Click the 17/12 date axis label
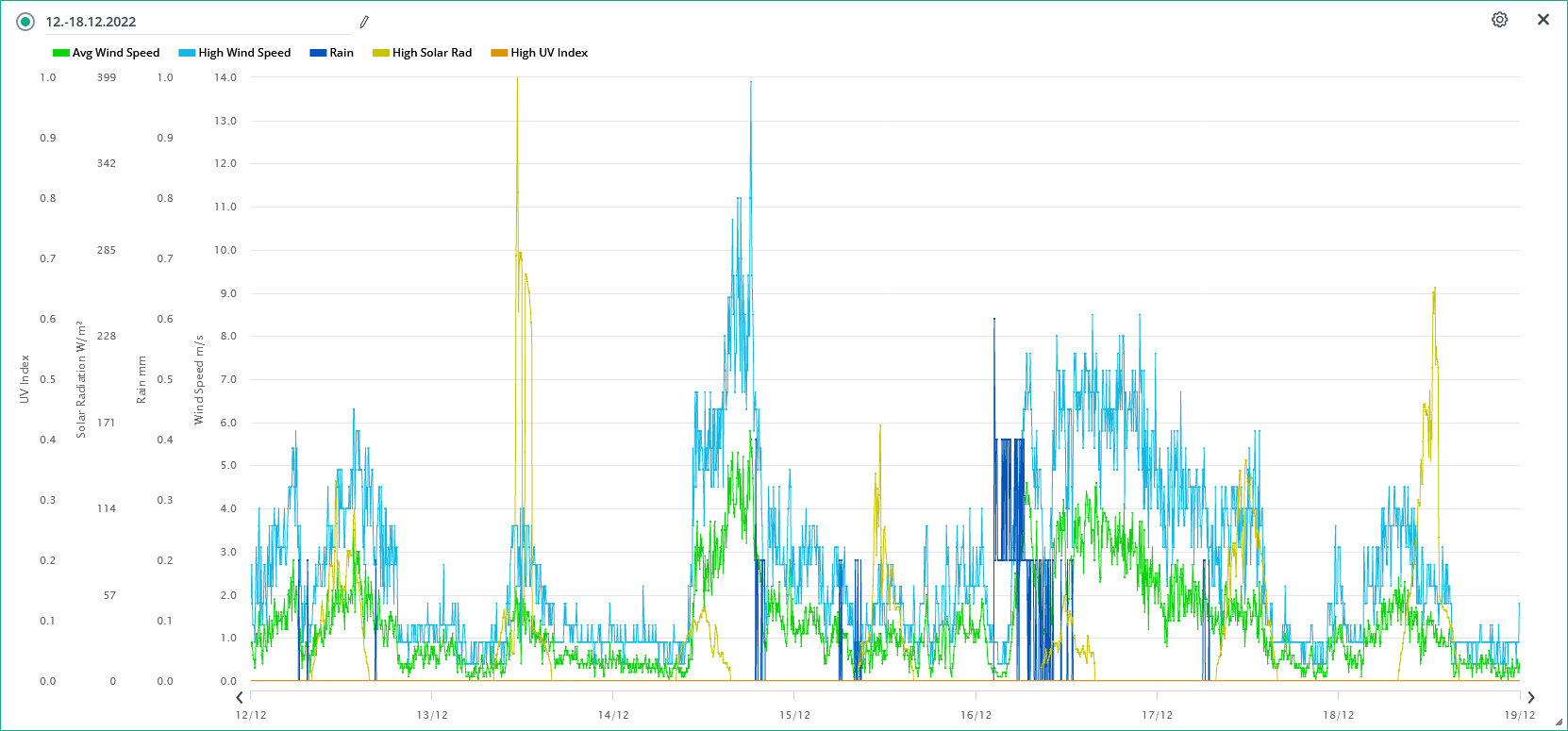 pos(1157,715)
